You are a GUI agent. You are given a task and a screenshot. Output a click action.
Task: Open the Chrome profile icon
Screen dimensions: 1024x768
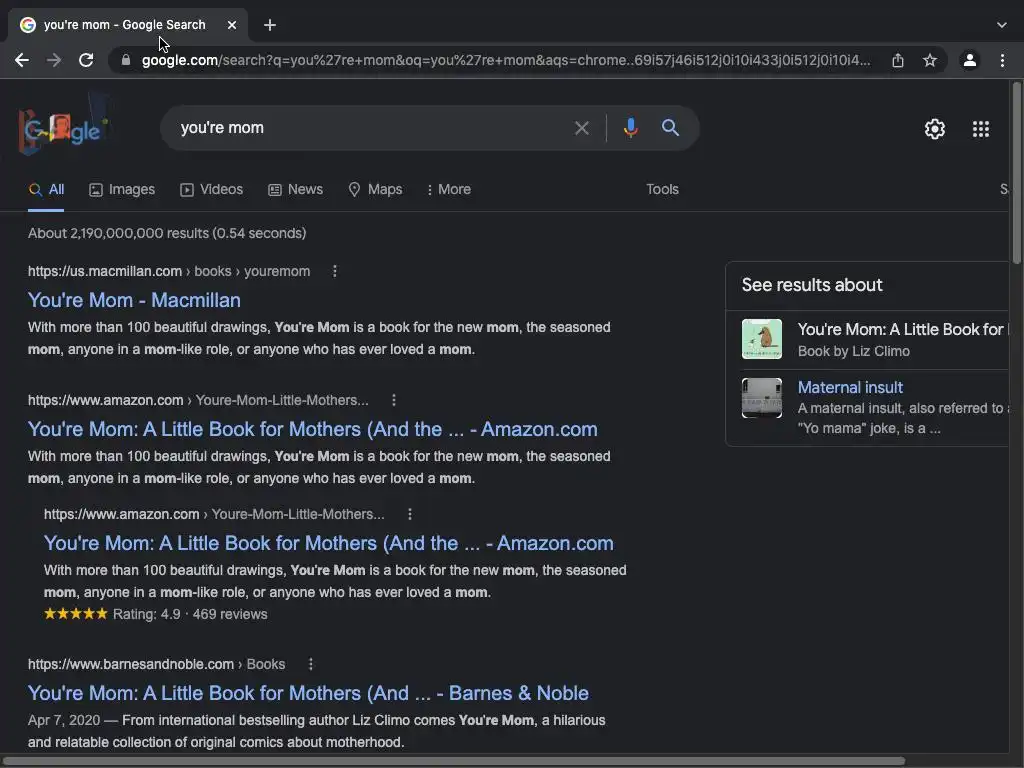tap(970, 60)
